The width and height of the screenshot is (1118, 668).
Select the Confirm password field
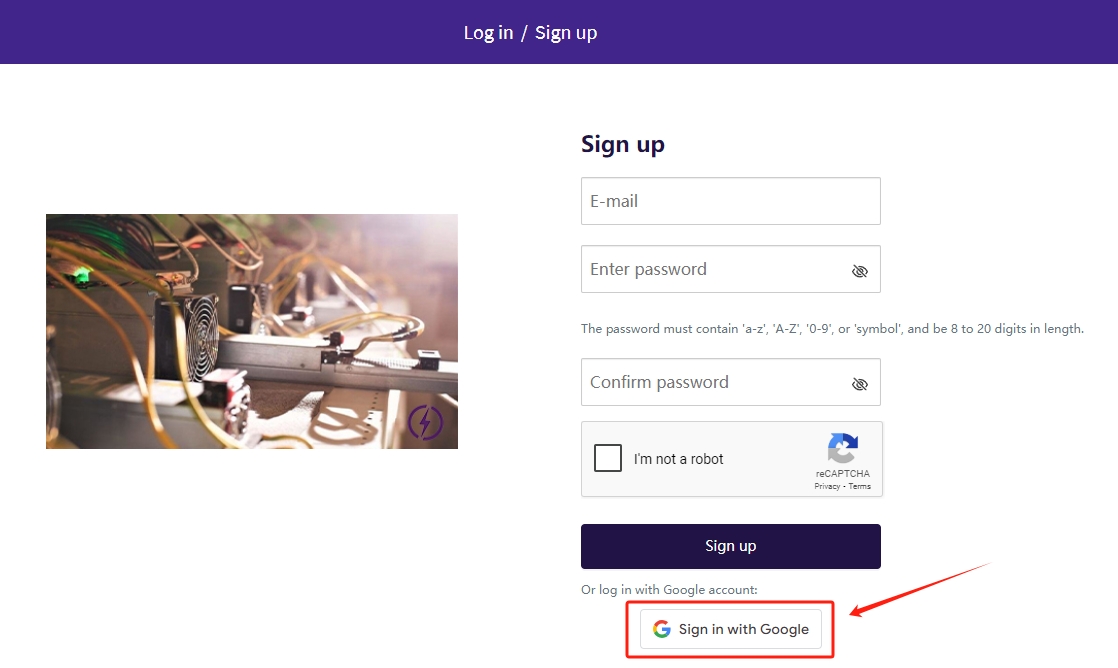710,382
